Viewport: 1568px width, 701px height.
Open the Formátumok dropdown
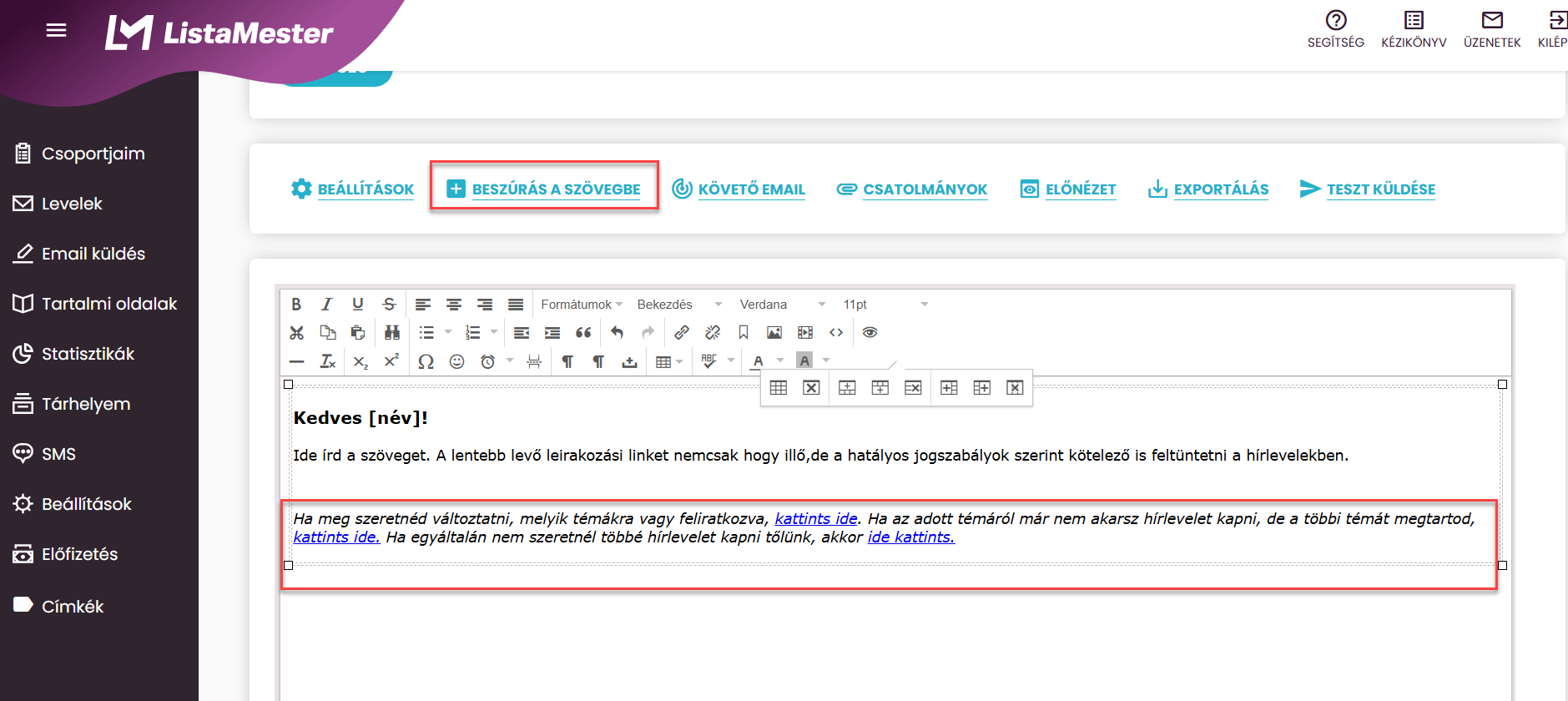(582, 305)
